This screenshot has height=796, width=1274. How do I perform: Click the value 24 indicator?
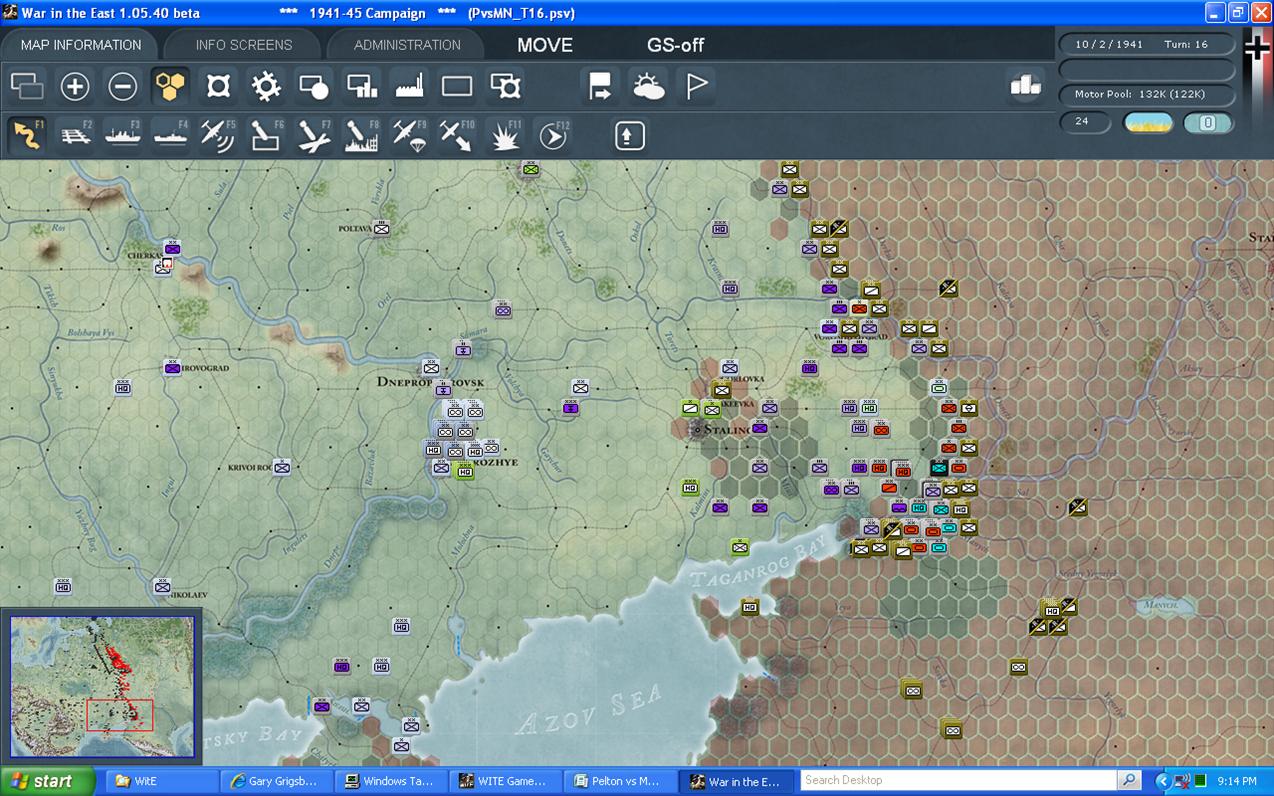1085,122
